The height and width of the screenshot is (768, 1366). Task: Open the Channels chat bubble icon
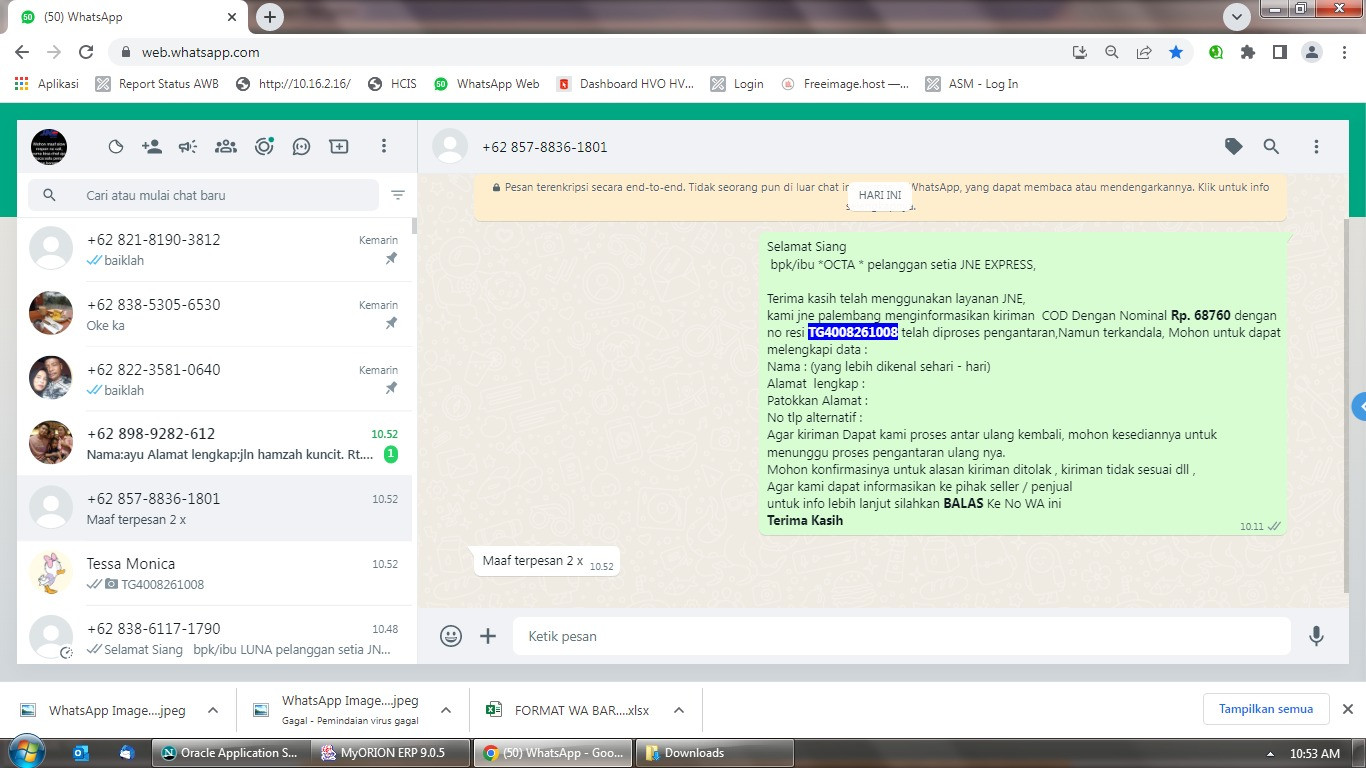[301, 147]
